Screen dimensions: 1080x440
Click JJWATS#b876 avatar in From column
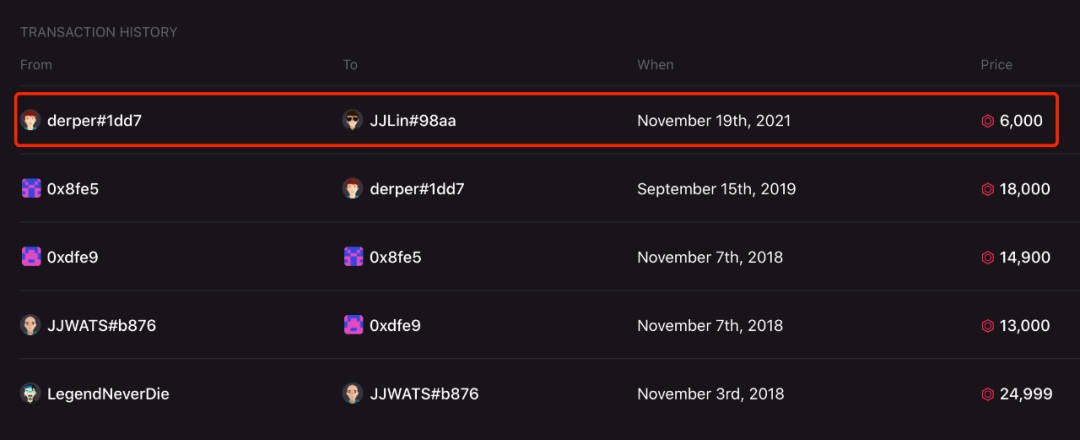pos(30,325)
